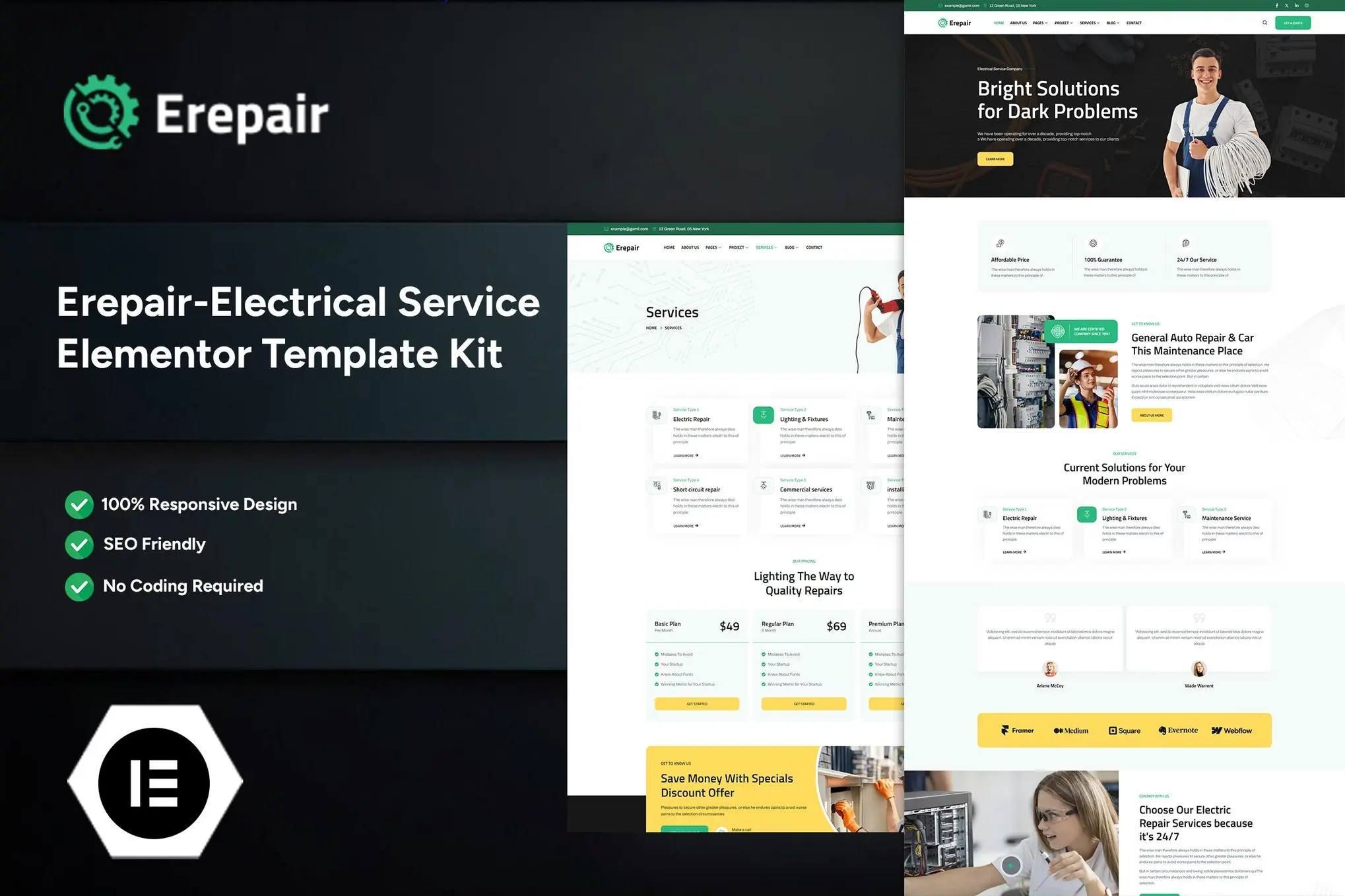Viewport: 1345px width, 896px height.
Task: Click the Instagram icon in the top bar
Action: (x=1307, y=5)
